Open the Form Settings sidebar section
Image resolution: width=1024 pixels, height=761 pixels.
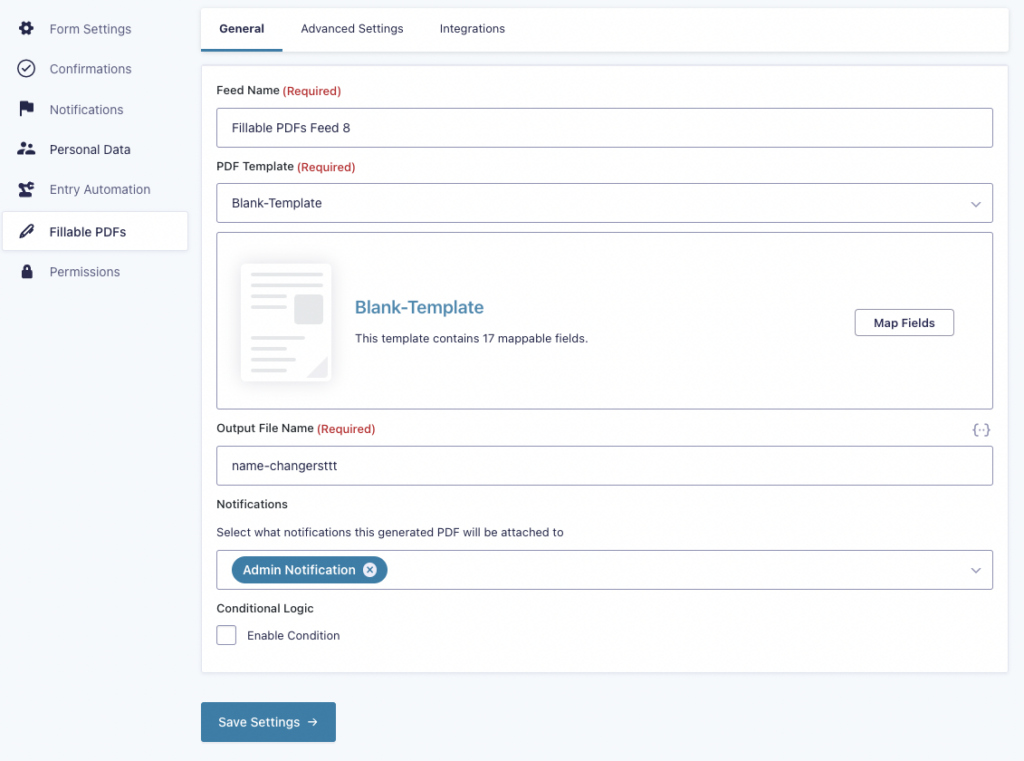25,29
